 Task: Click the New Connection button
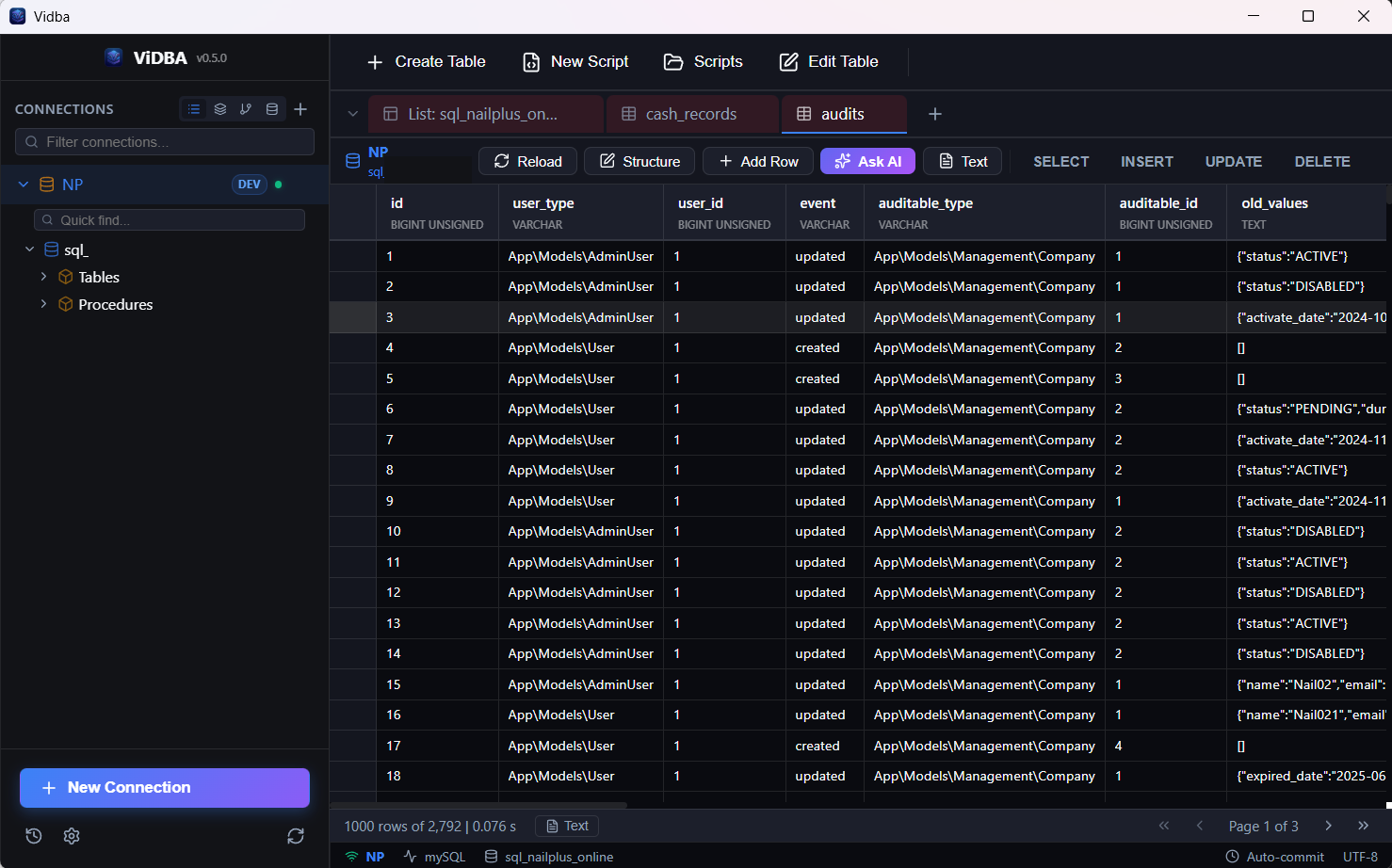point(165,788)
